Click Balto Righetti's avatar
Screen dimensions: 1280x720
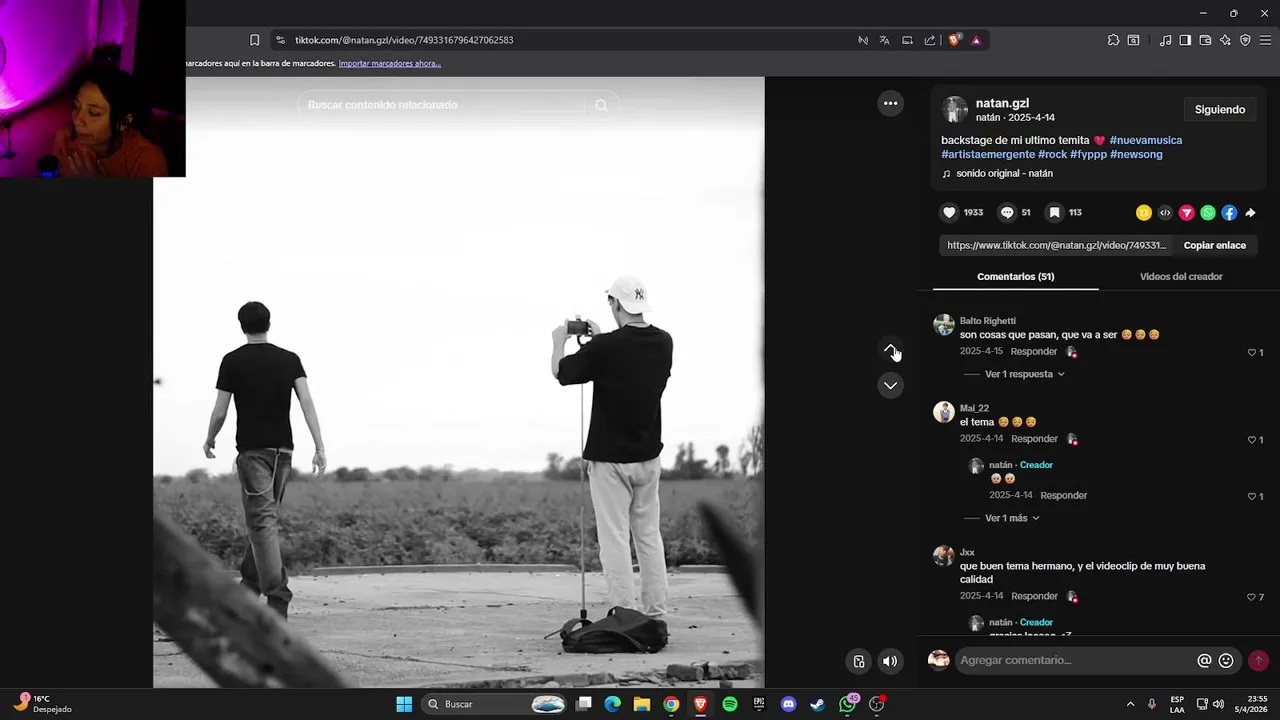(x=944, y=325)
